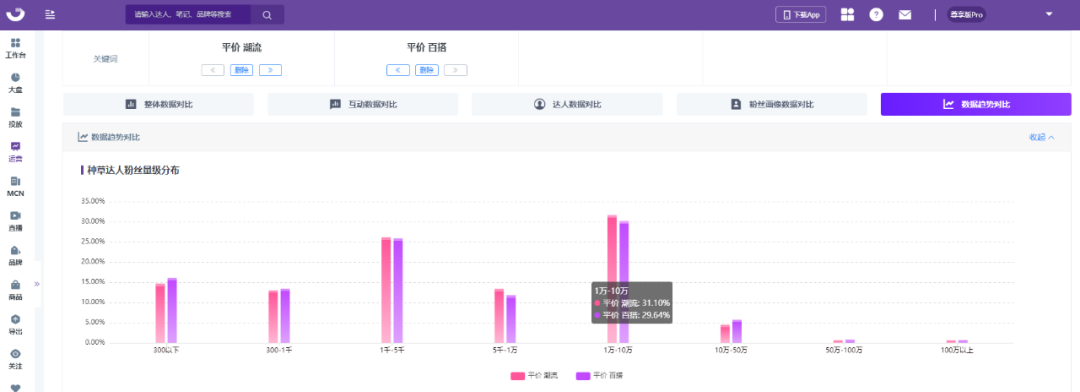The height and width of the screenshot is (392, 1080).
Task: Move 平价 百搭 keyword right
Action: (456, 70)
